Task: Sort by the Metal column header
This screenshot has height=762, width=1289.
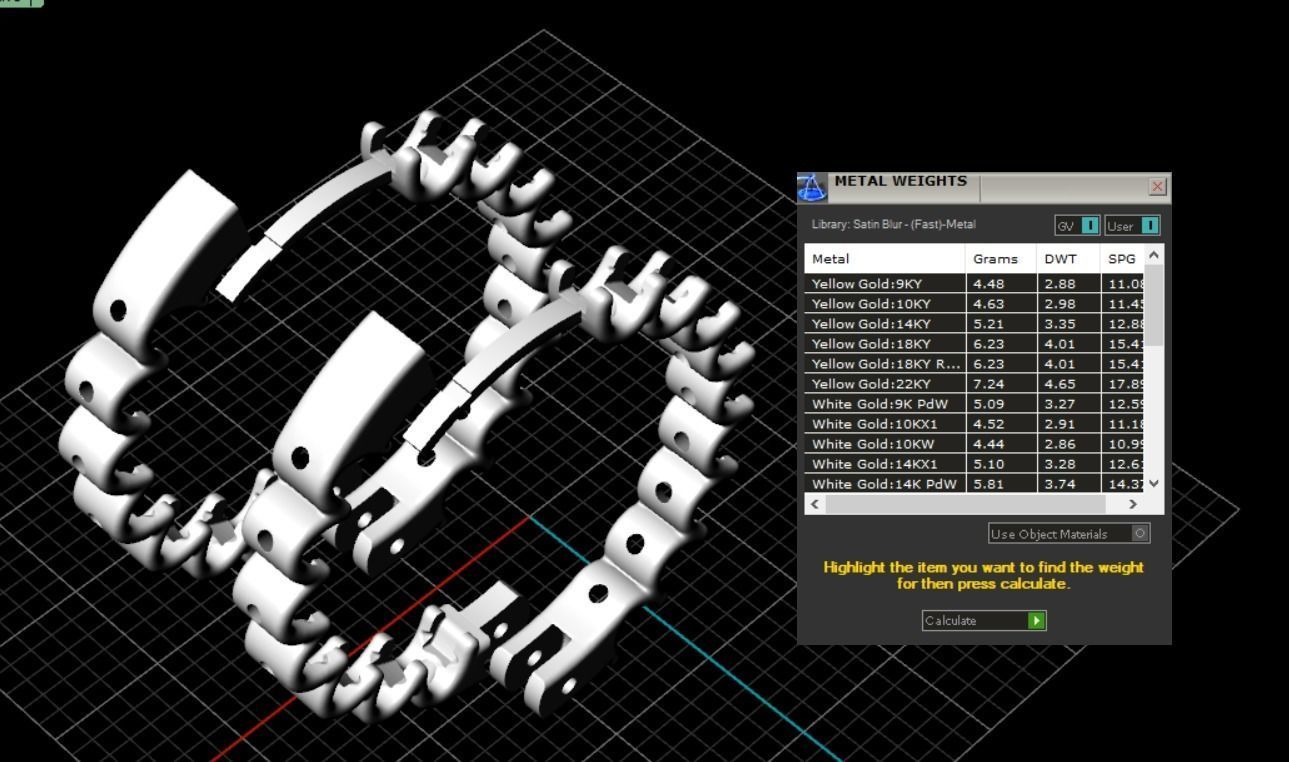Action: (885, 259)
